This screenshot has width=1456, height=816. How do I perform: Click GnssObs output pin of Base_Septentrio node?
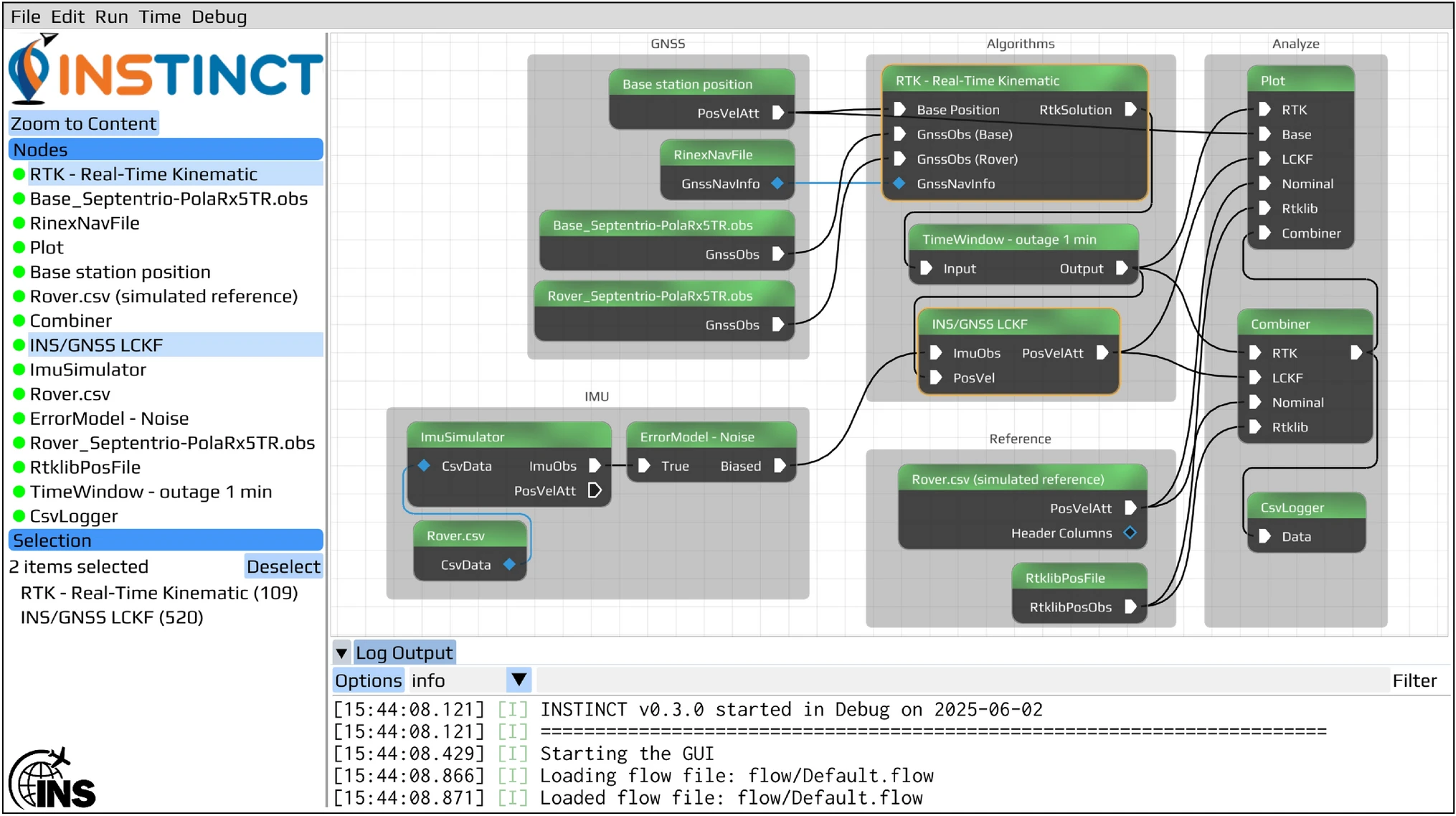(777, 254)
